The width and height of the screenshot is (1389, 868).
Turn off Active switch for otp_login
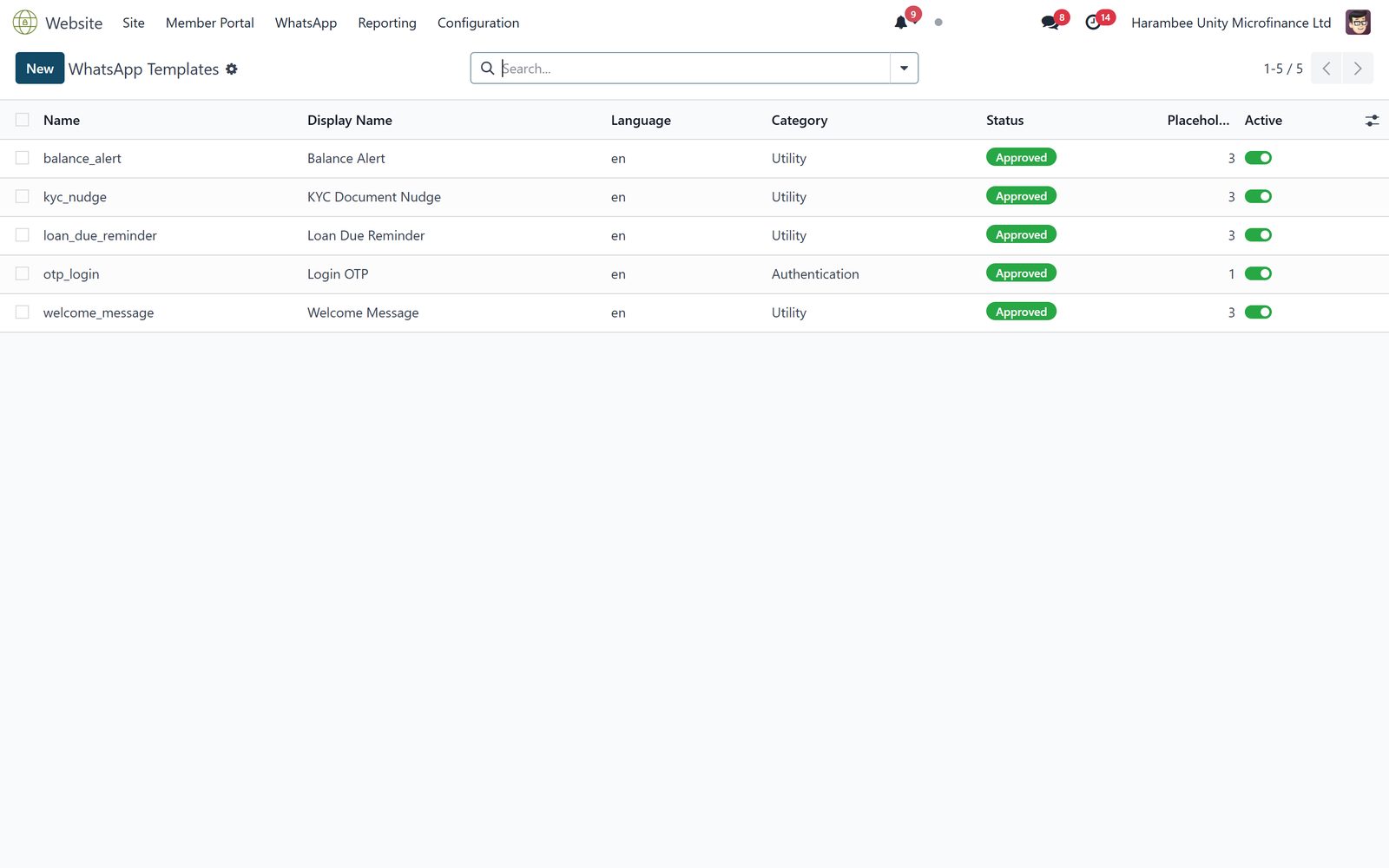tap(1258, 273)
